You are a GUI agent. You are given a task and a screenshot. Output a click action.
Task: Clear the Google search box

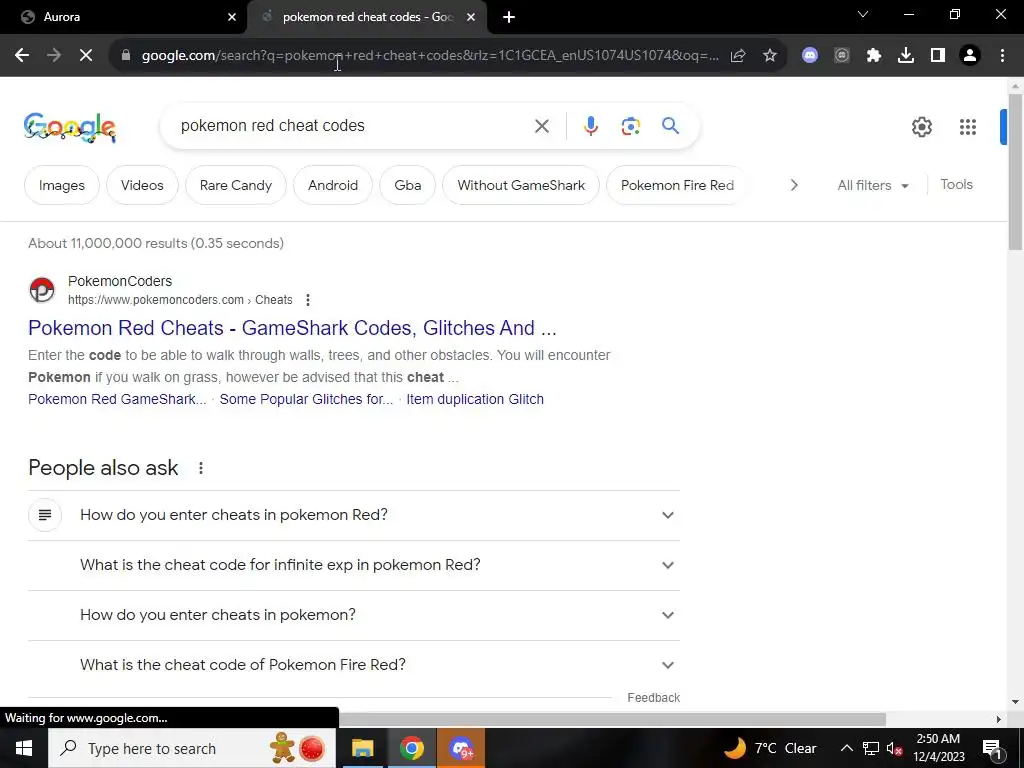tap(542, 126)
